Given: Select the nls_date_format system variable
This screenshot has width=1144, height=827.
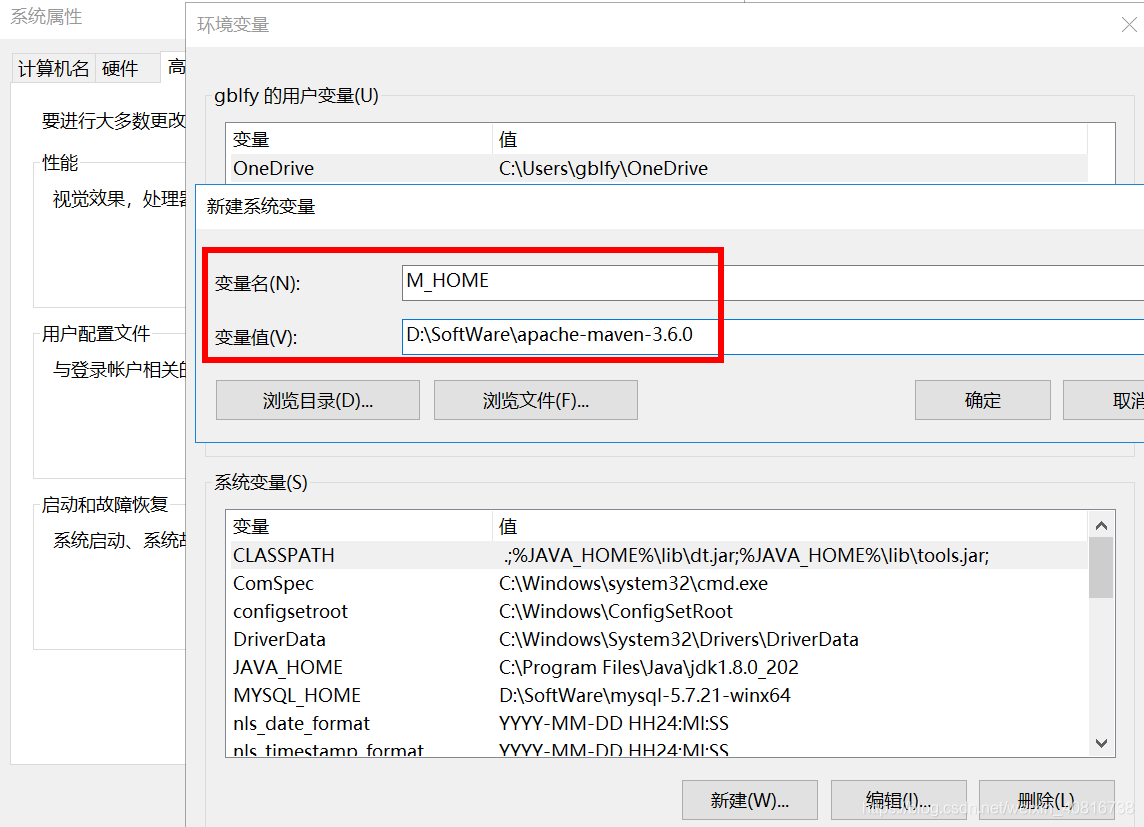Looking at the screenshot, I should click(660, 723).
